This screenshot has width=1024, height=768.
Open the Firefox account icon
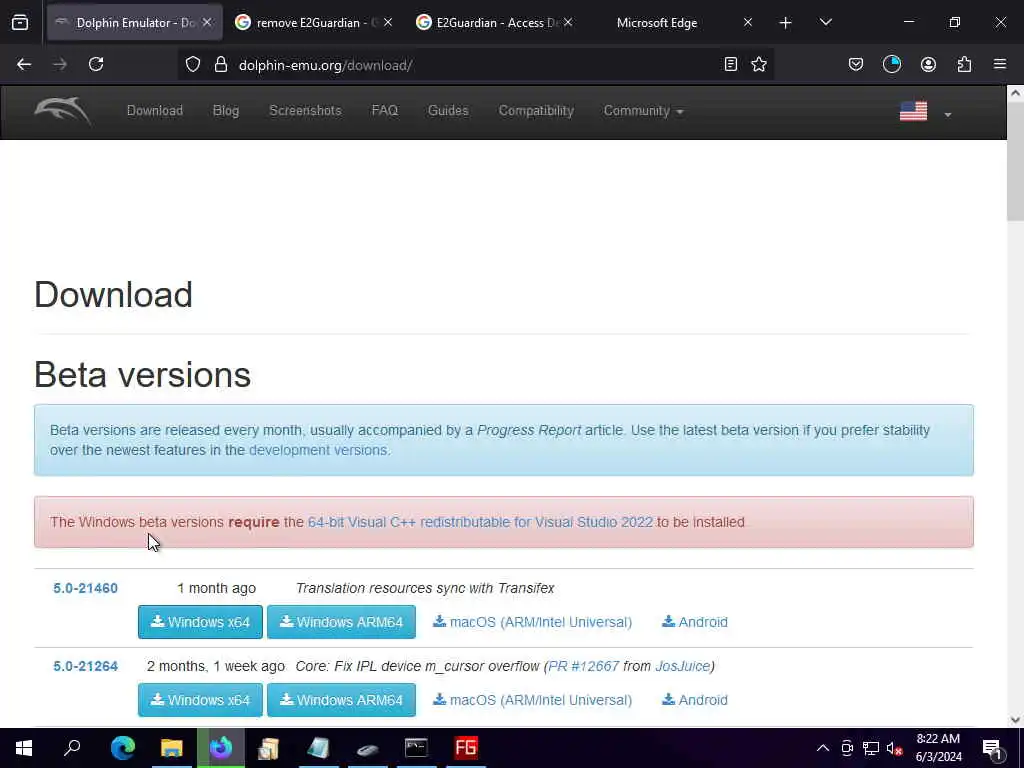click(x=928, y=64)
